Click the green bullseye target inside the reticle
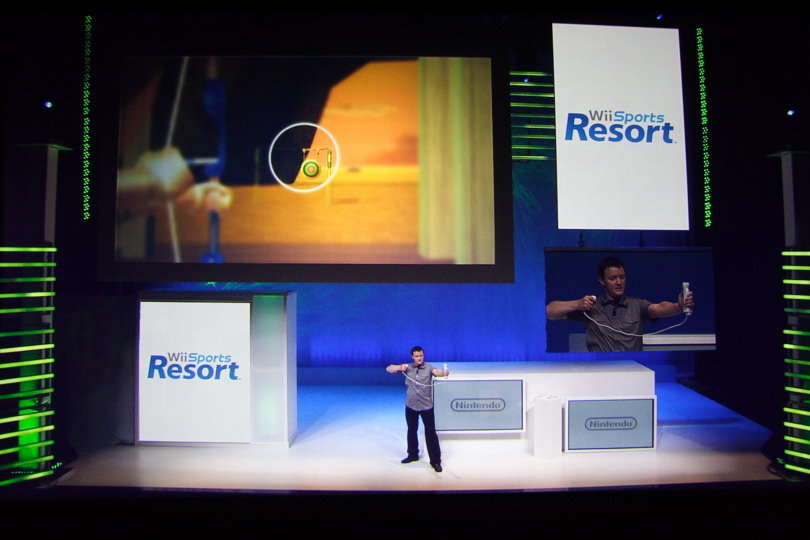 (311, 169)
